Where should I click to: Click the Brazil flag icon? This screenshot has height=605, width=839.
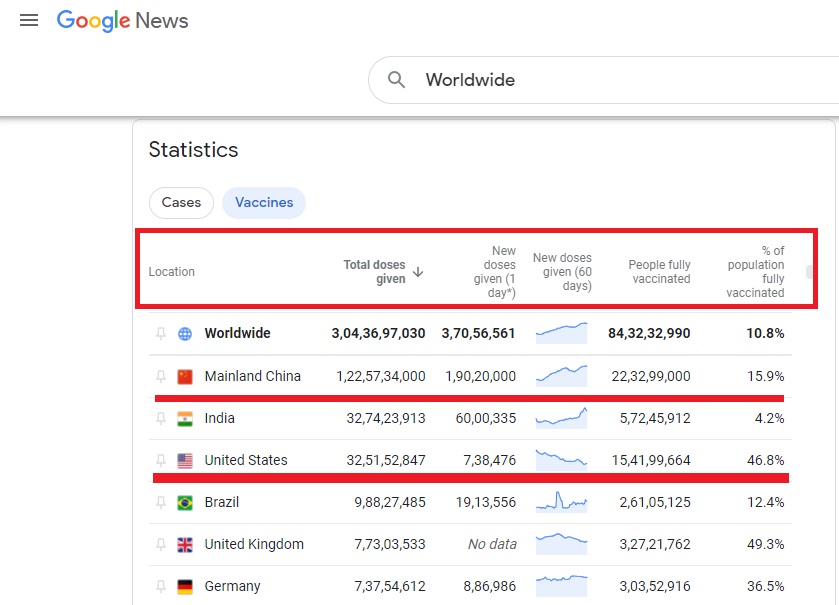click(185, 503)
